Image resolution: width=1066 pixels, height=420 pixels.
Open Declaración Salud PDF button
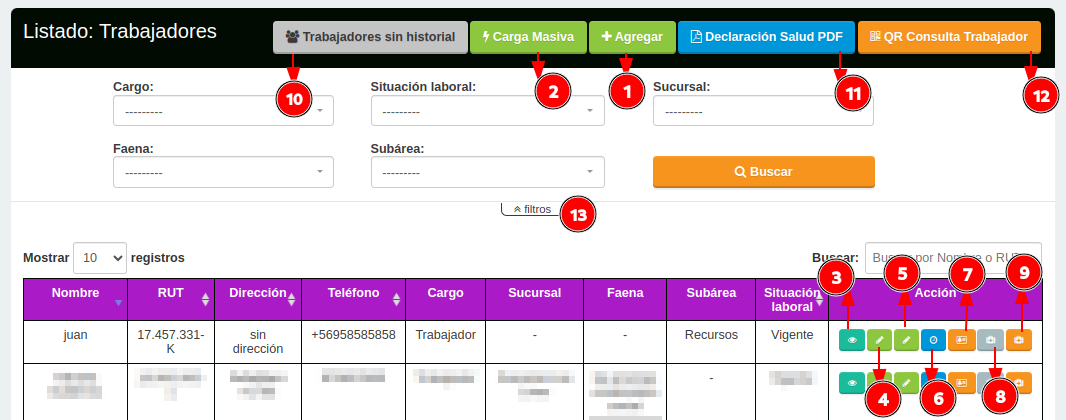tap(766, 37)
